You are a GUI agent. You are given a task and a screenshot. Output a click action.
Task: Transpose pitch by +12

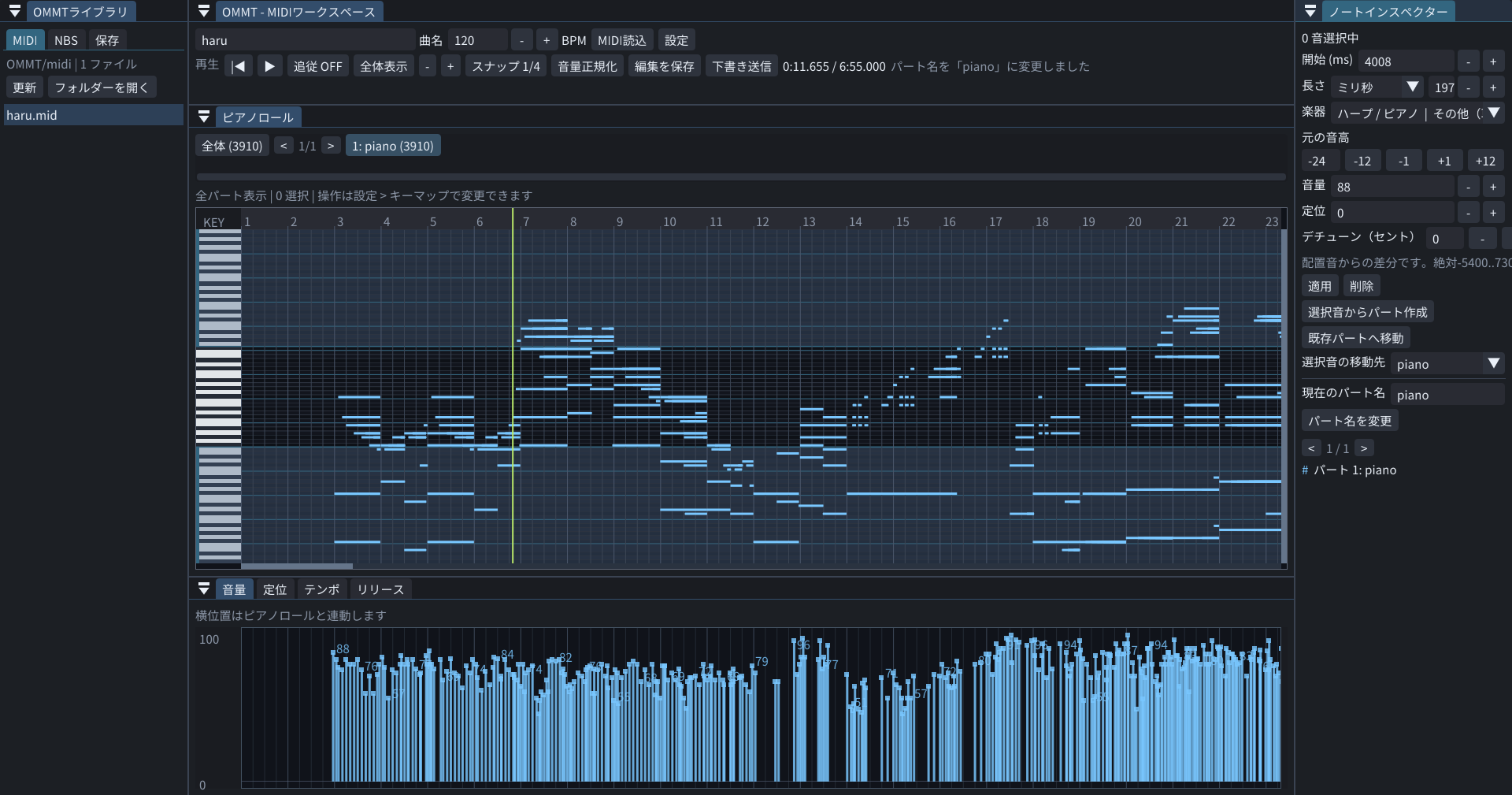(x=1486, y=161)
